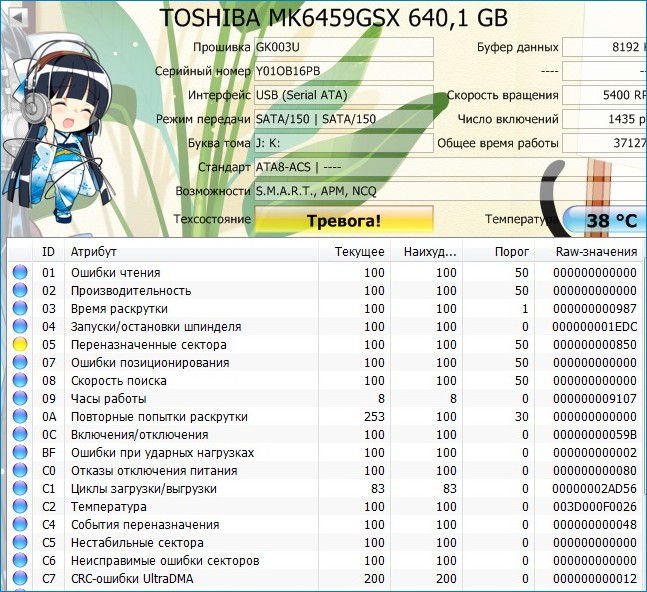The width and height of the screenshot is (647, 592).
Task: Click the blue icon next to Время раскрутки
Action: click(19, 309)
